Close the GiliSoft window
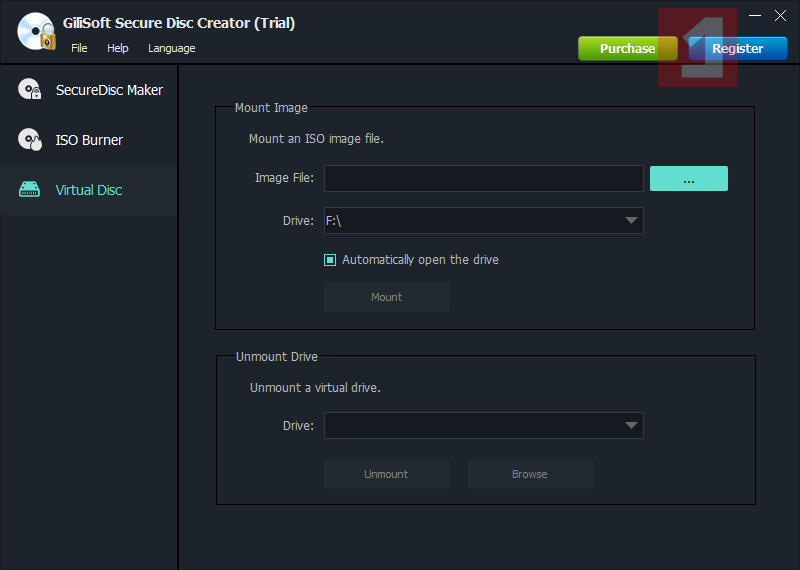Screen dimensions: 800x570 click(780, 15)
